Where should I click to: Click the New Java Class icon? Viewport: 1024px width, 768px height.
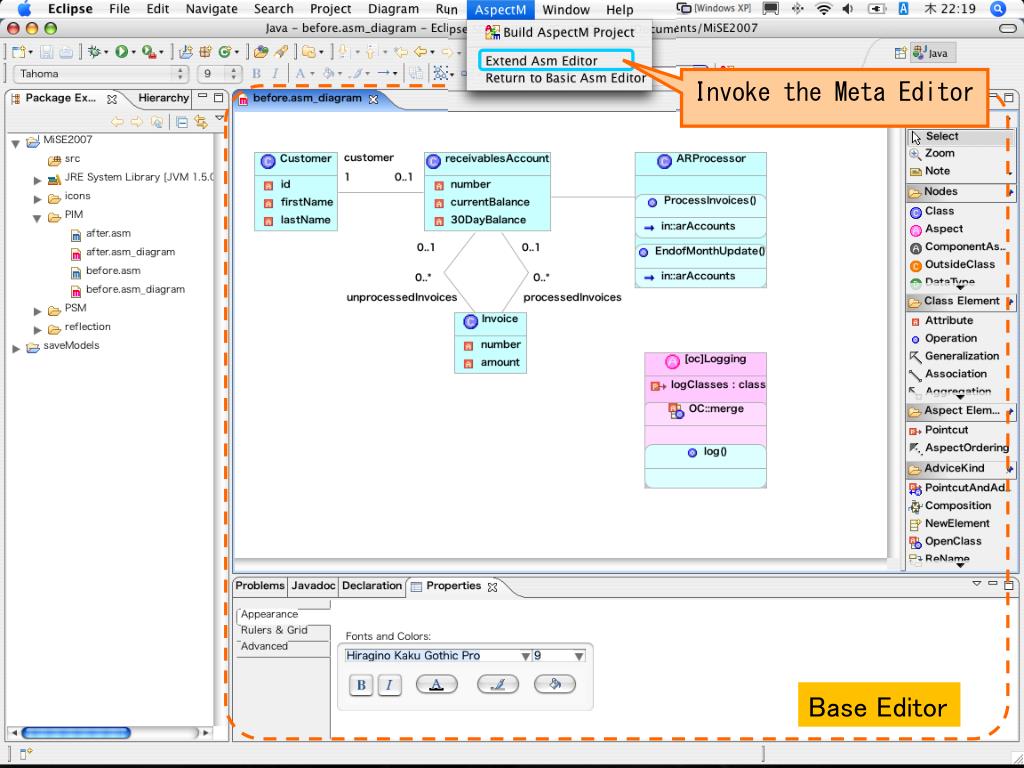[x=225, y=52]
